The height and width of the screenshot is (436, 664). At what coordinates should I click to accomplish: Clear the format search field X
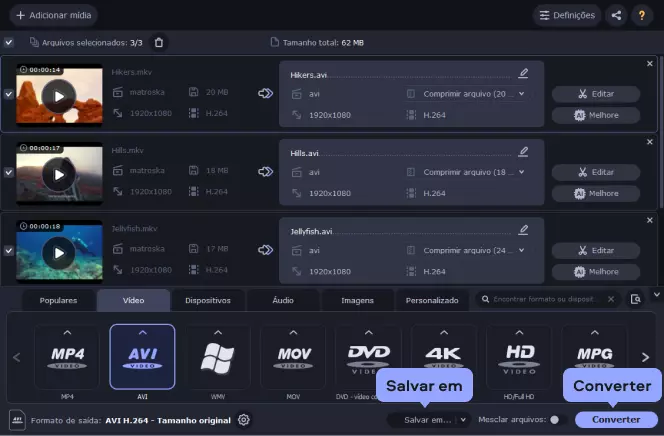(x=611, y=299)
